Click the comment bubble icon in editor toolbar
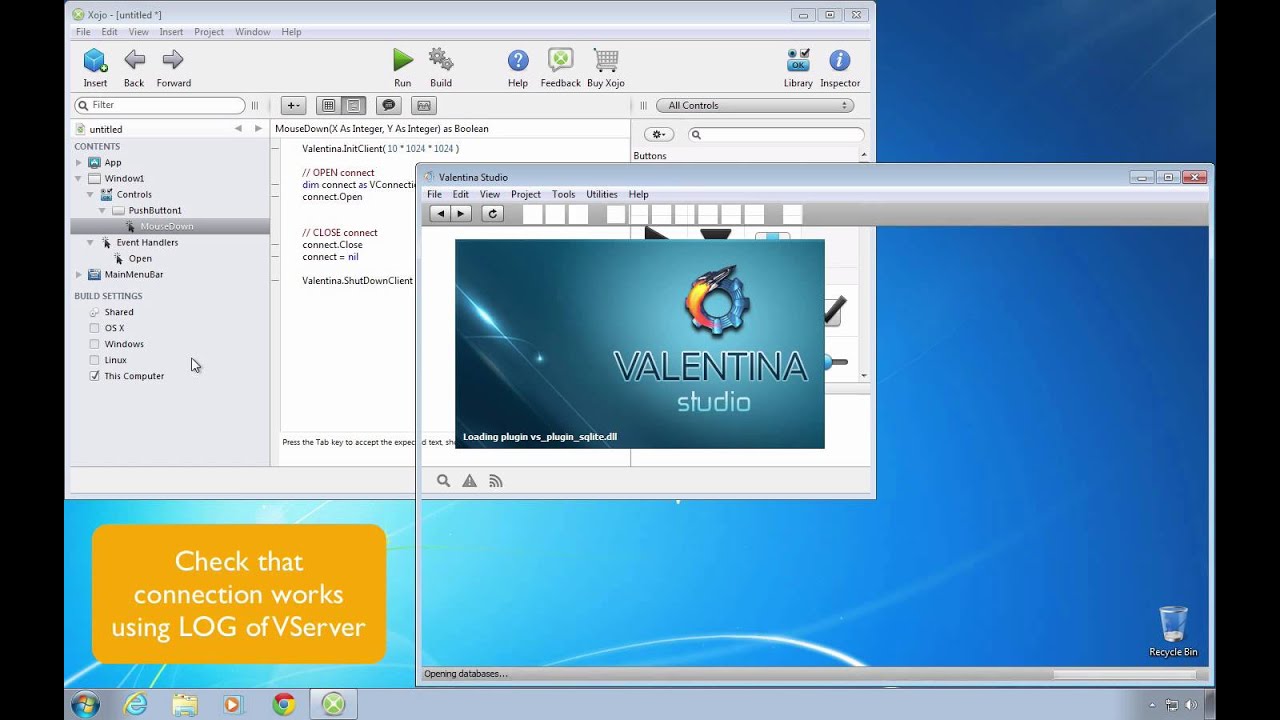The width and height of the screenshot is (1280, 720). (x=389, y=105)
